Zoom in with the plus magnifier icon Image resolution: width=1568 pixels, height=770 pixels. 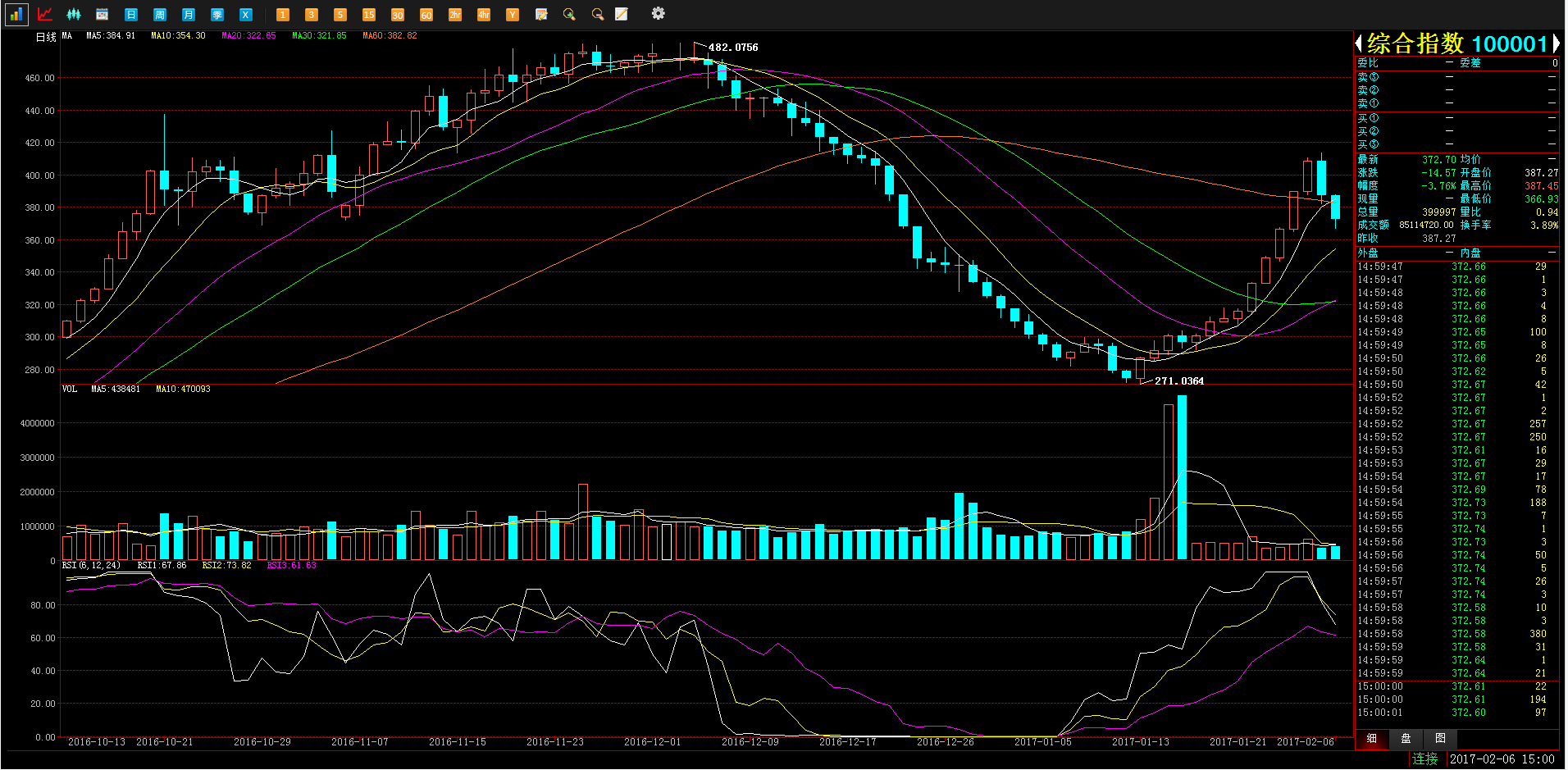pyautogui.click(x=570, y=14)
